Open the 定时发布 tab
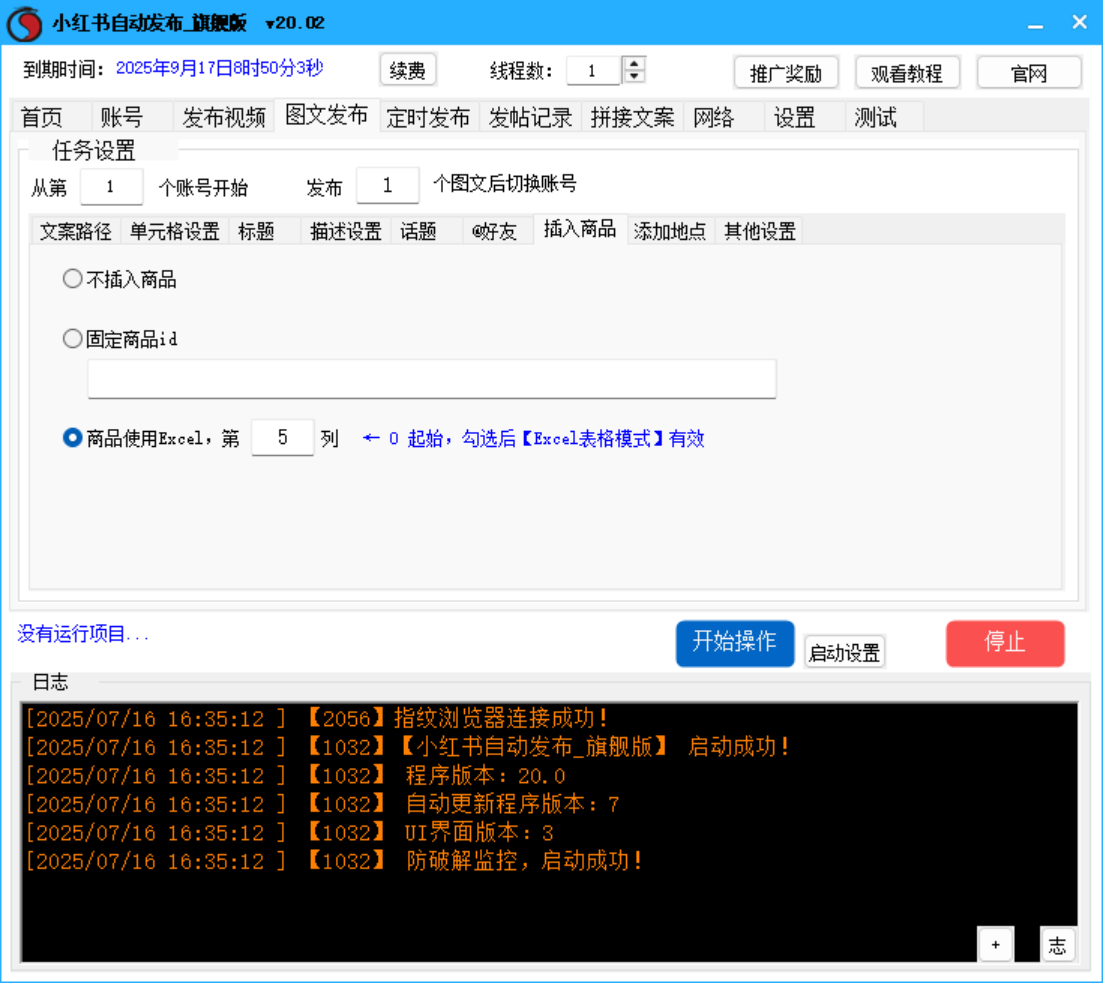The width and height of the screenshot is (1103, 983). [428, 117]
